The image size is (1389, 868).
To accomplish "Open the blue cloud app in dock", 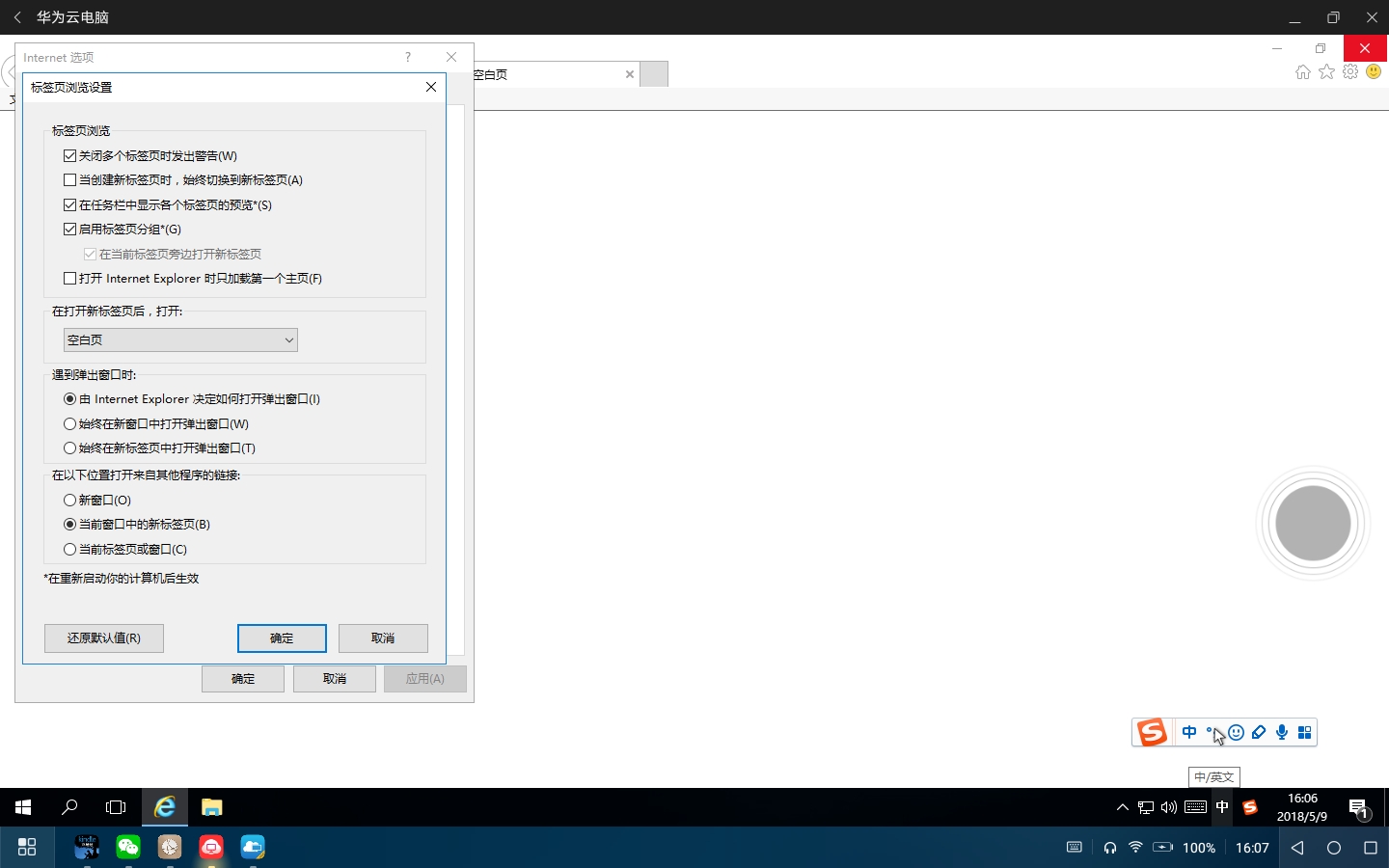I will pos(253,847).
